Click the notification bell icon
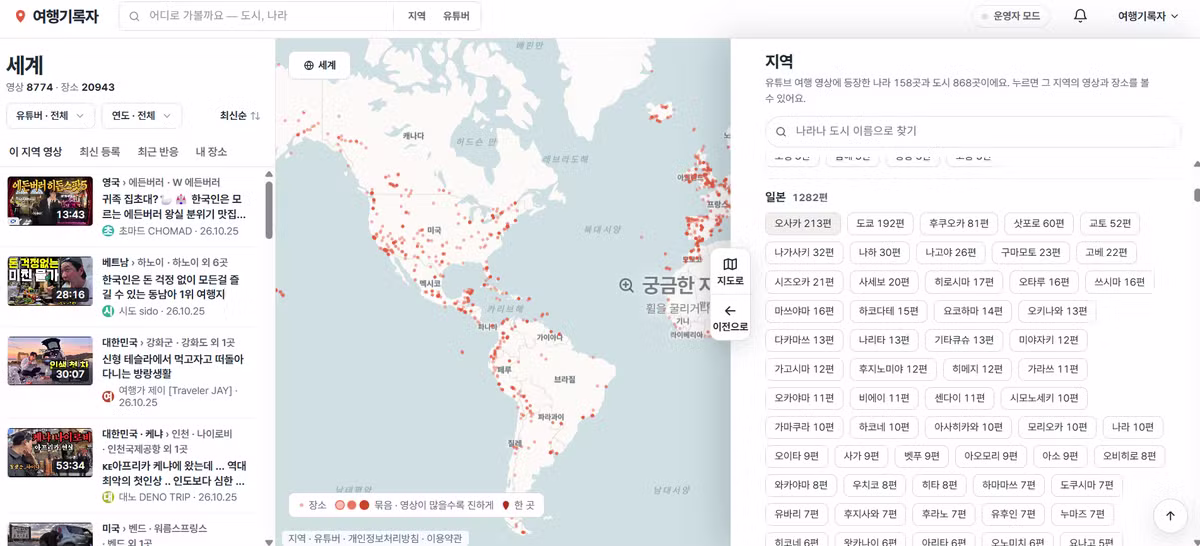Screen dimensions: 1200x546 coord(1080,16)
